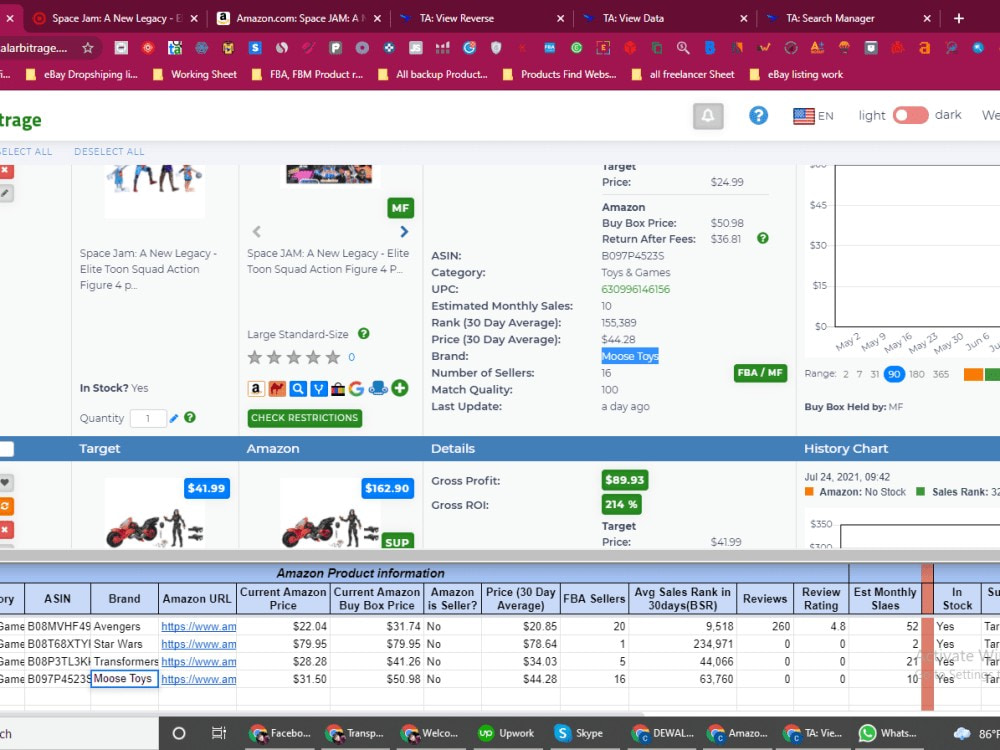Screen dimensions: 1000x750
Task: Show the previous Amazon match with the left arrow
Action: pyautogui.click(x=256, y=232)
